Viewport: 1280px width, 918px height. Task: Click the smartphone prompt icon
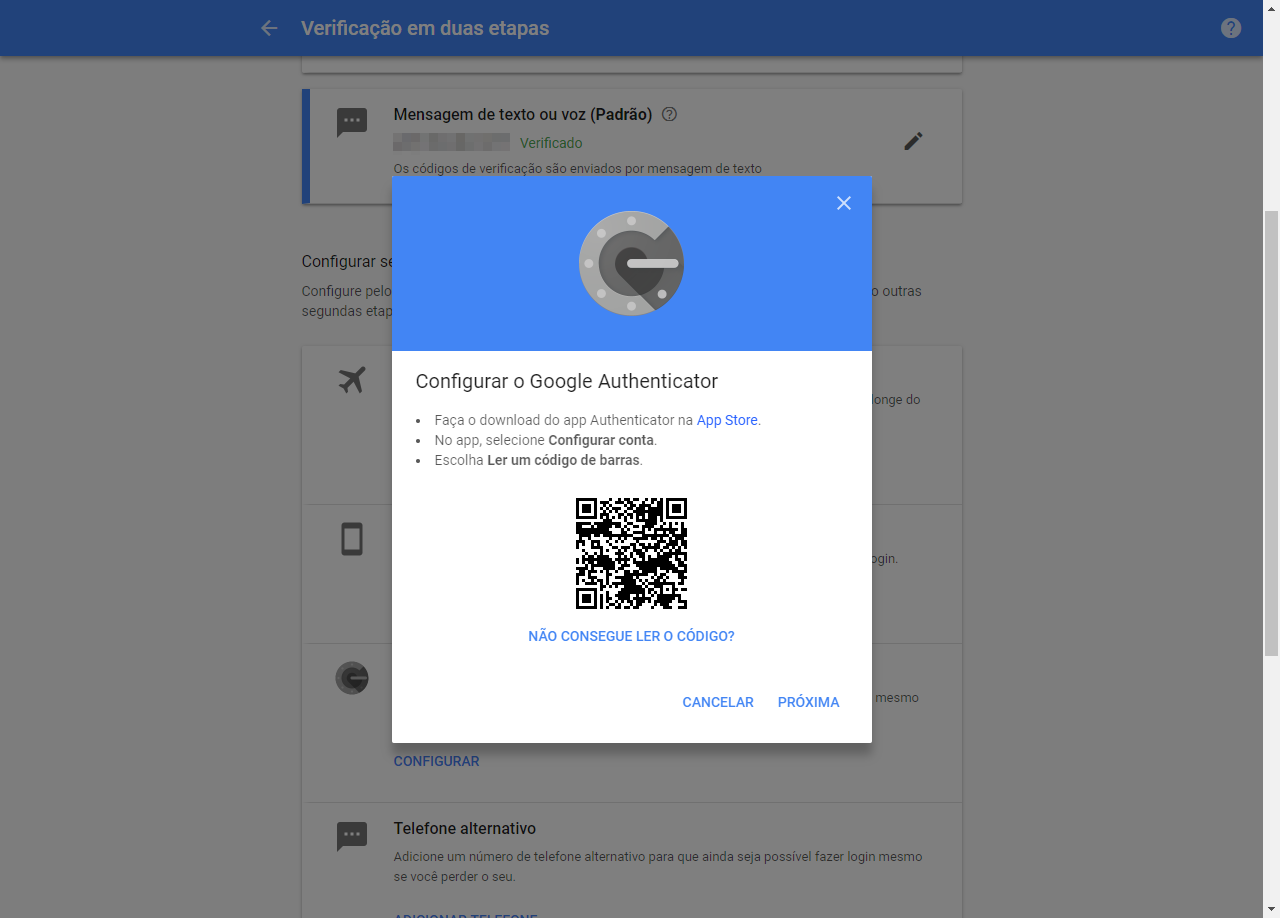click(x=352, y=539)
